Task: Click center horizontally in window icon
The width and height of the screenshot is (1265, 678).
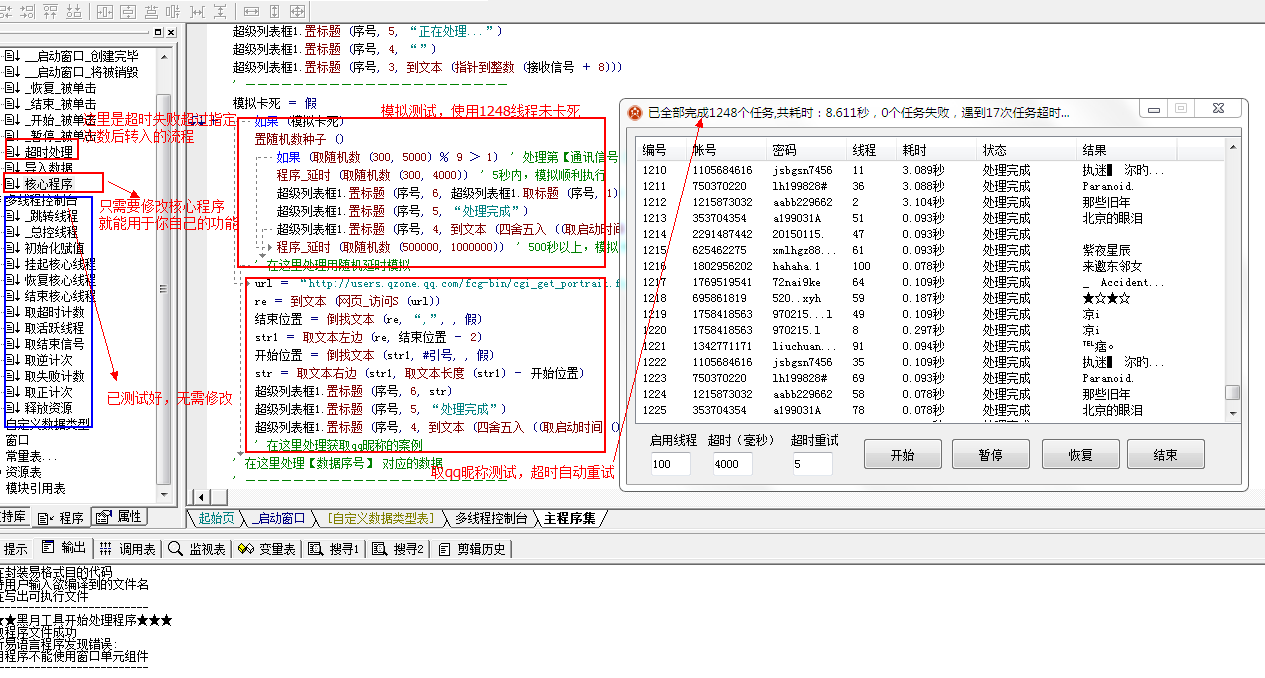Action: [105, 12]
